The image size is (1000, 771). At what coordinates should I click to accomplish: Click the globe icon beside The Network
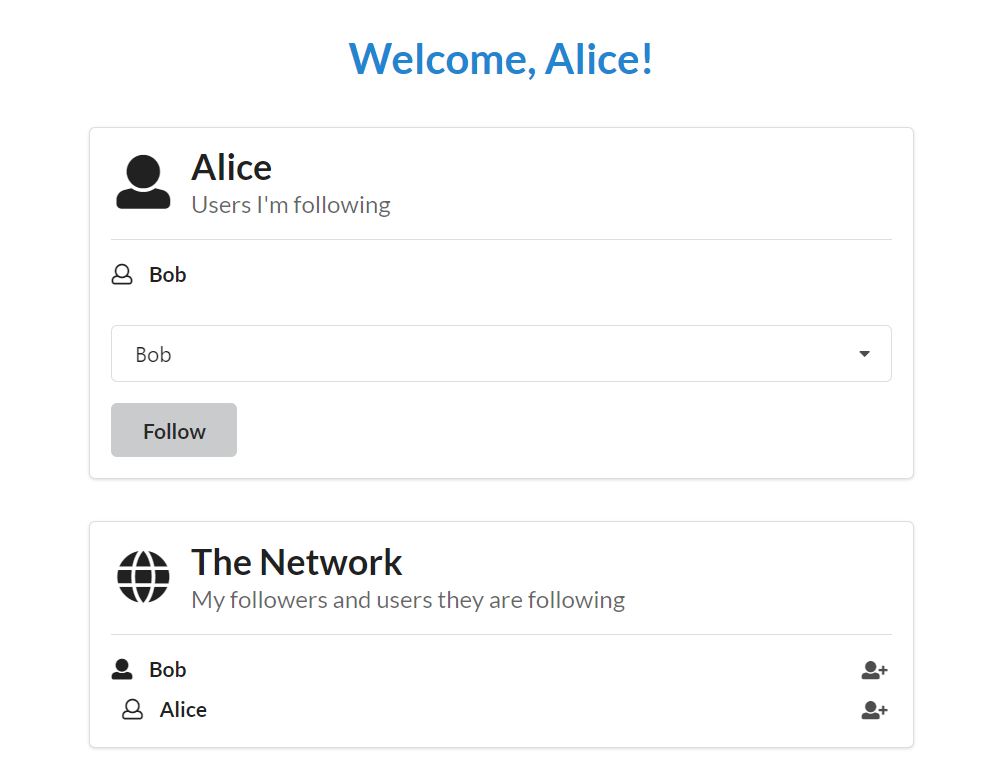(143, 577)
